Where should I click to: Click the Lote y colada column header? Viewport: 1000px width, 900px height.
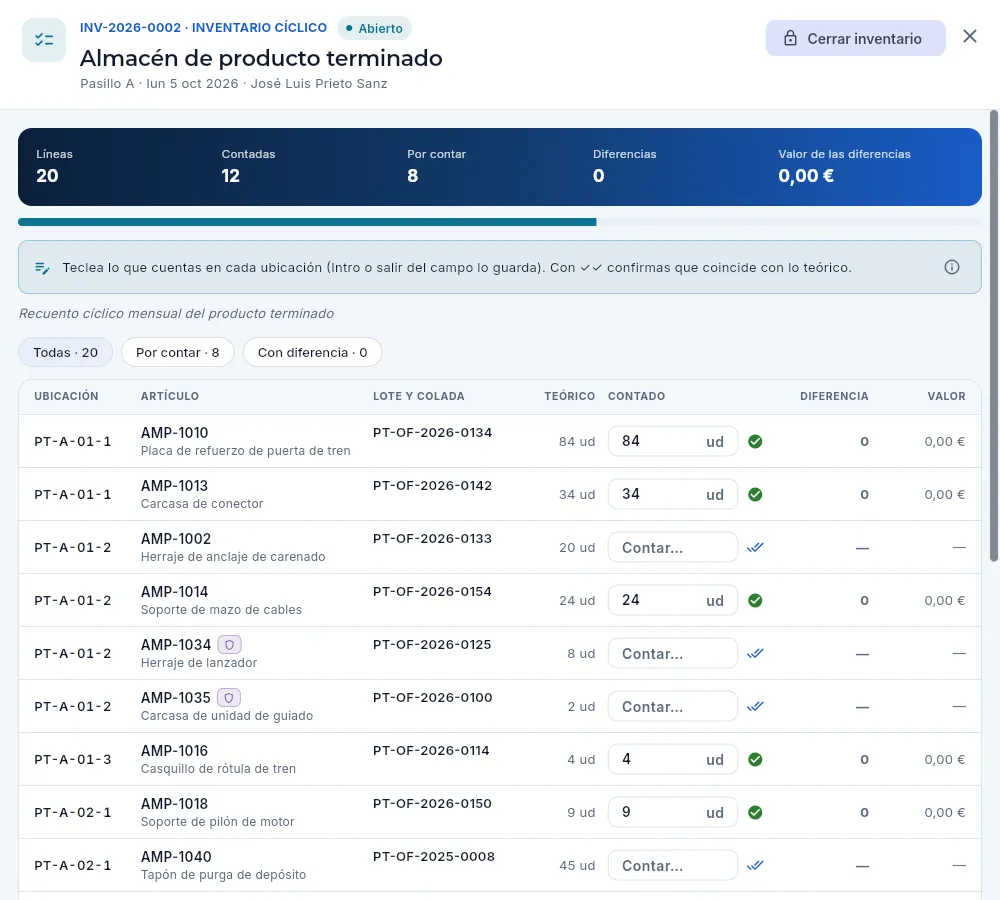tap(418, 396)
